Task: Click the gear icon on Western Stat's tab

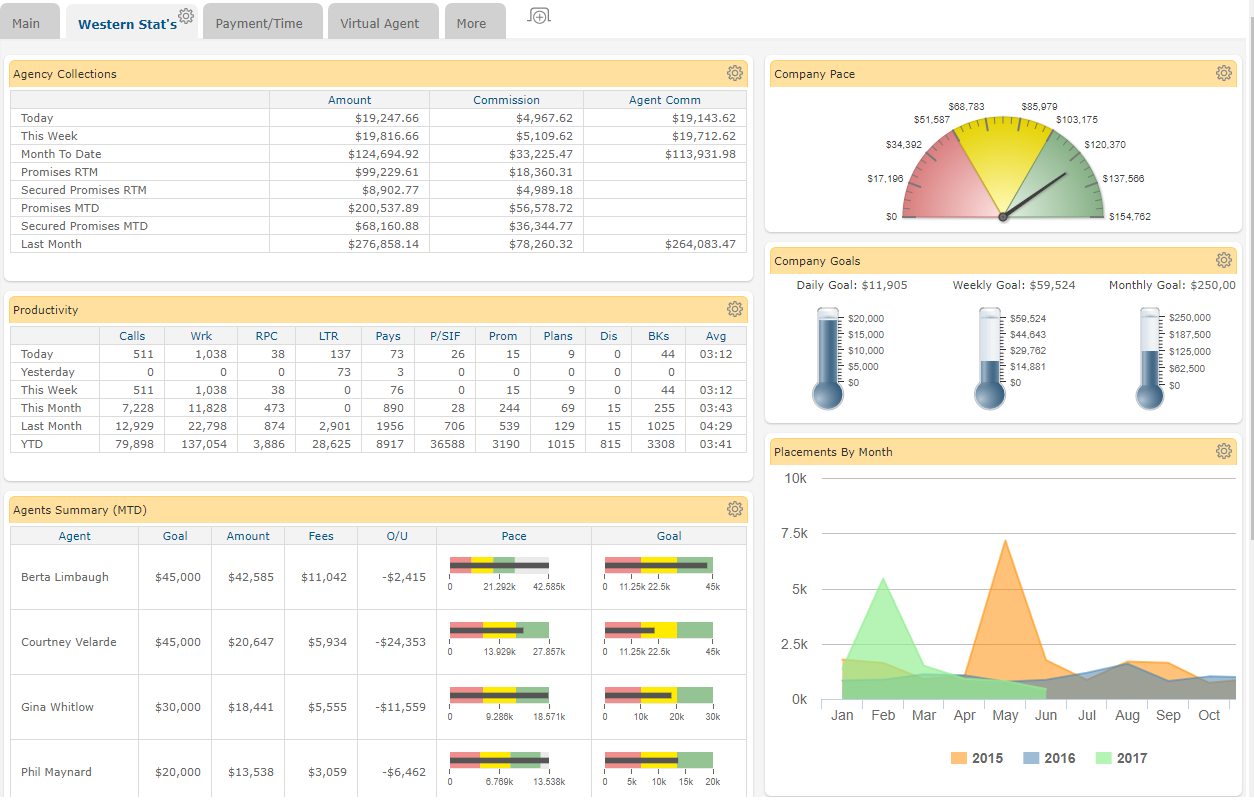Action: [186, 16]
